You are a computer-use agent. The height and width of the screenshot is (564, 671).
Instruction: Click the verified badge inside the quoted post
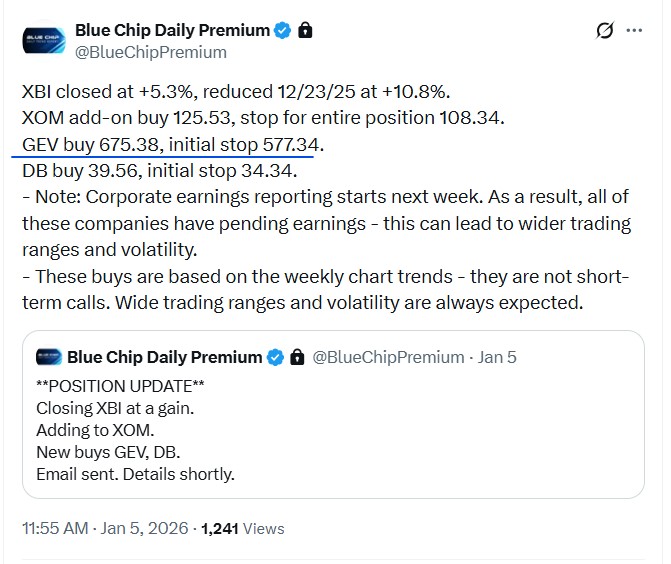click(x=275, y=357)
